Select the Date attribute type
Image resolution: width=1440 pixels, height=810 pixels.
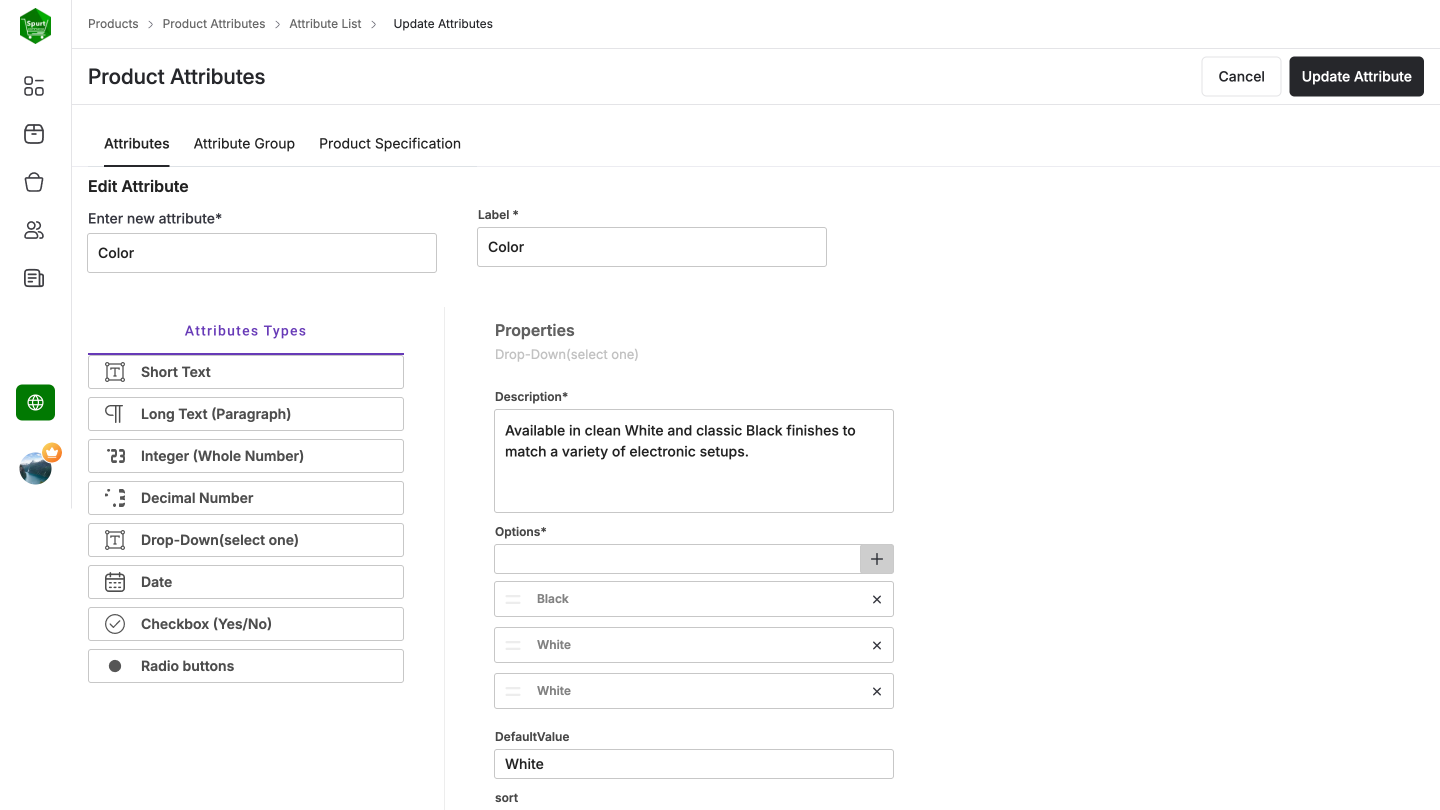tap(245, 581)
